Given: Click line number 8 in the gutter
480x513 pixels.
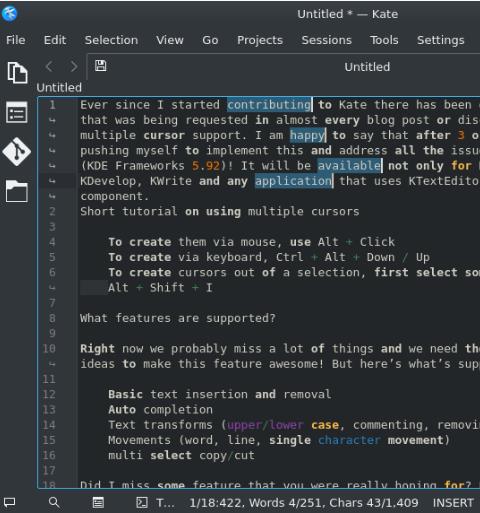Looking at the screenshot, I should pos(52,318).
